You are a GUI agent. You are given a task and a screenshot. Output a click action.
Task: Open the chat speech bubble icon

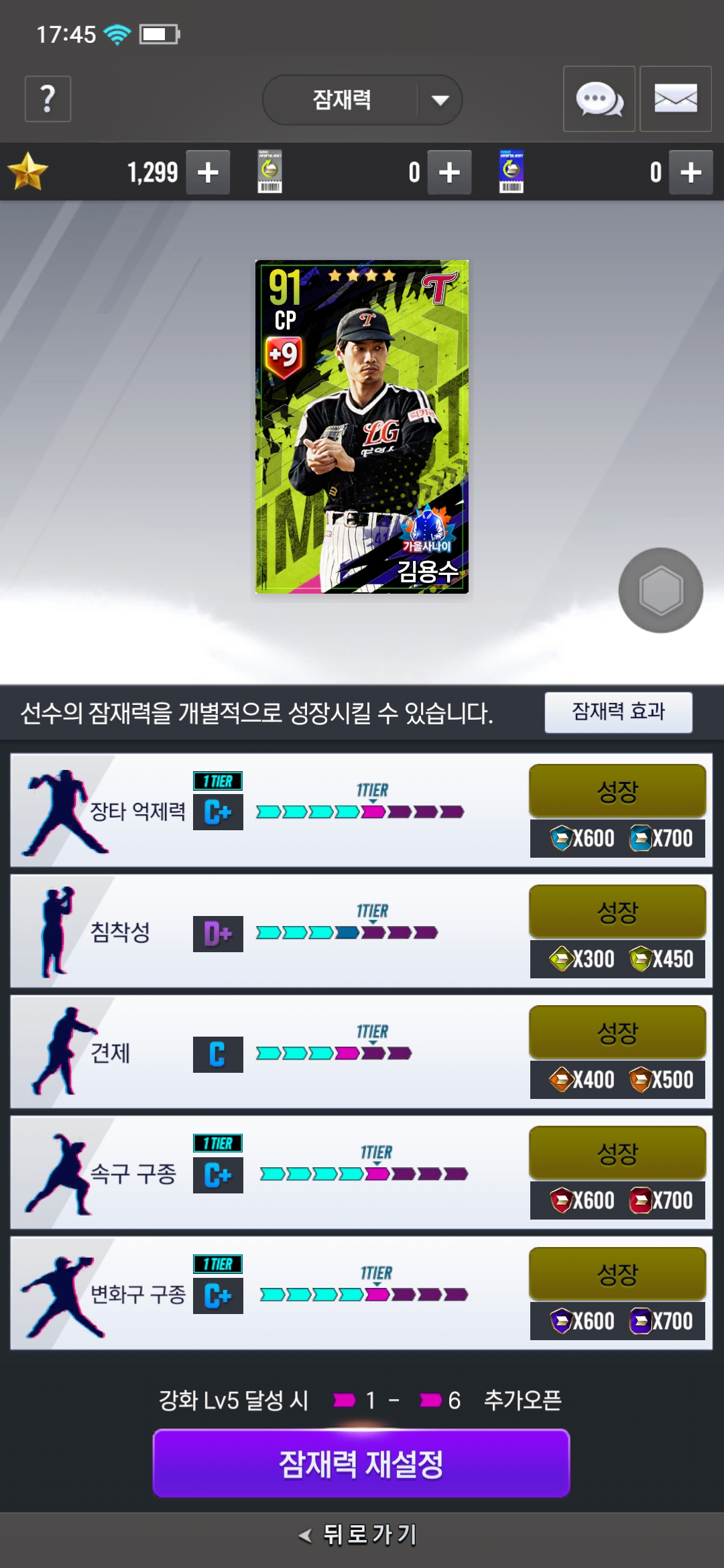pos(599,99)
